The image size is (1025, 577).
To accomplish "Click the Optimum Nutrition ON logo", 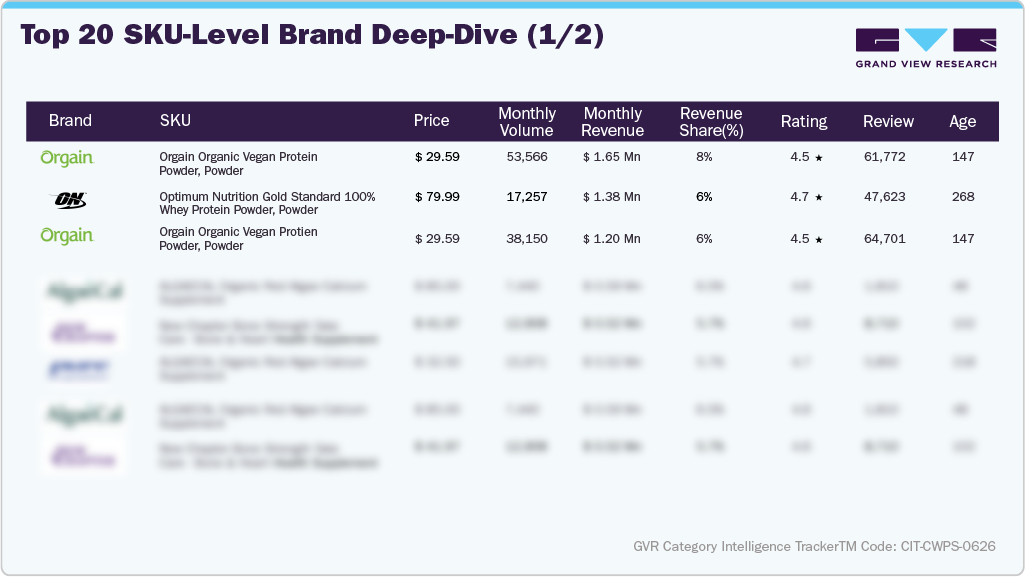I will click(70, 200).
